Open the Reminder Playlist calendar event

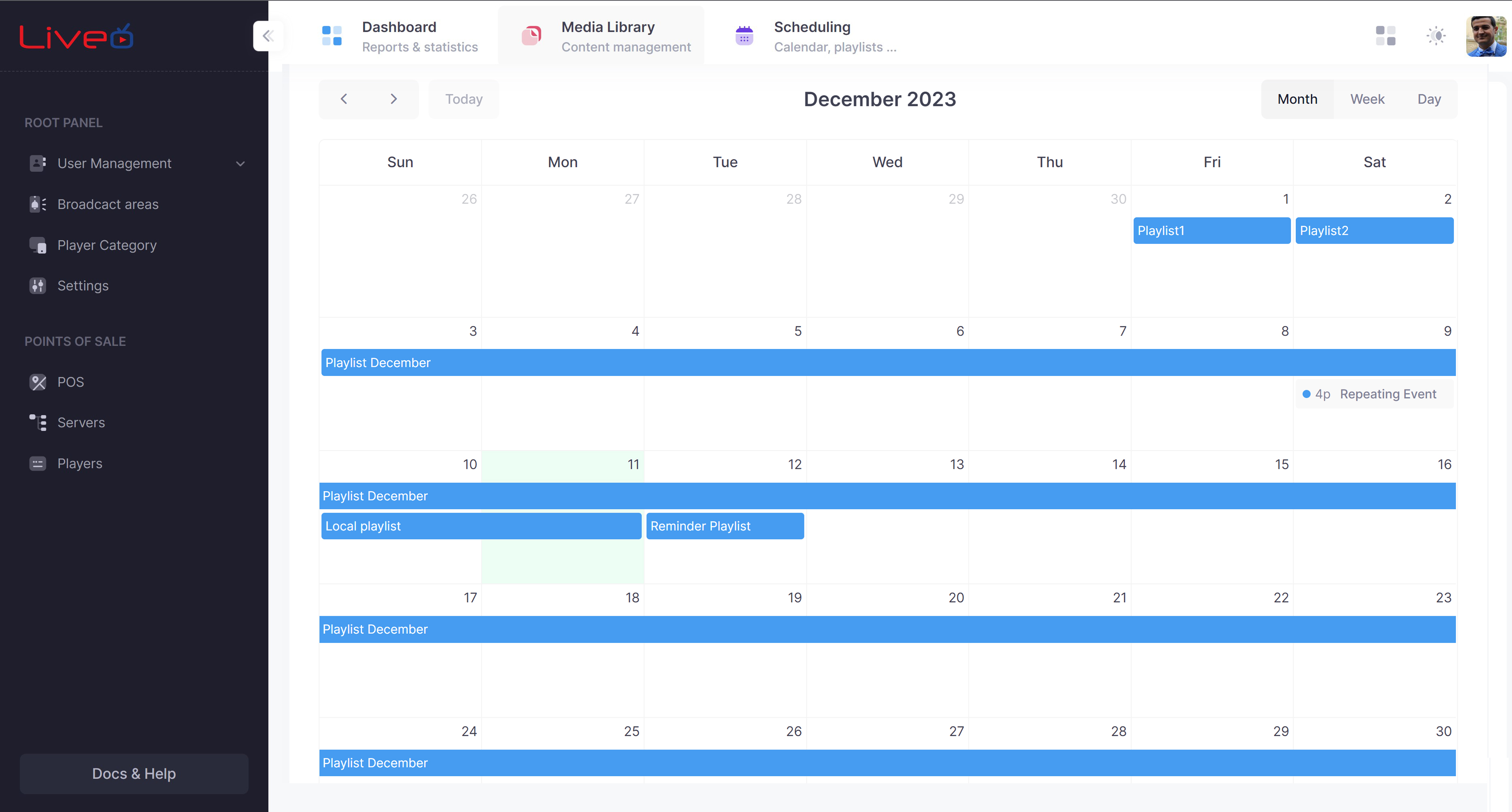pyautogui.click(x=724, y=526)
